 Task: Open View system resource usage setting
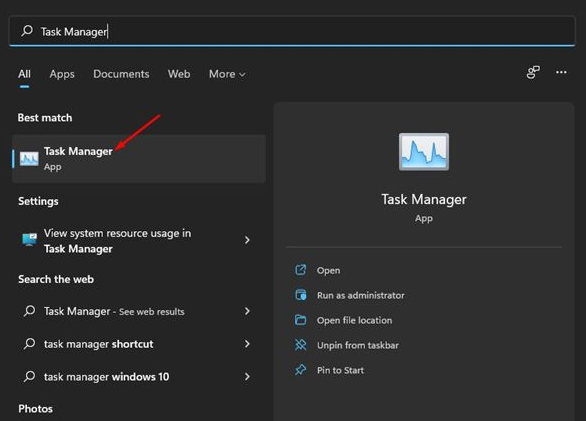tap(139, 240)
